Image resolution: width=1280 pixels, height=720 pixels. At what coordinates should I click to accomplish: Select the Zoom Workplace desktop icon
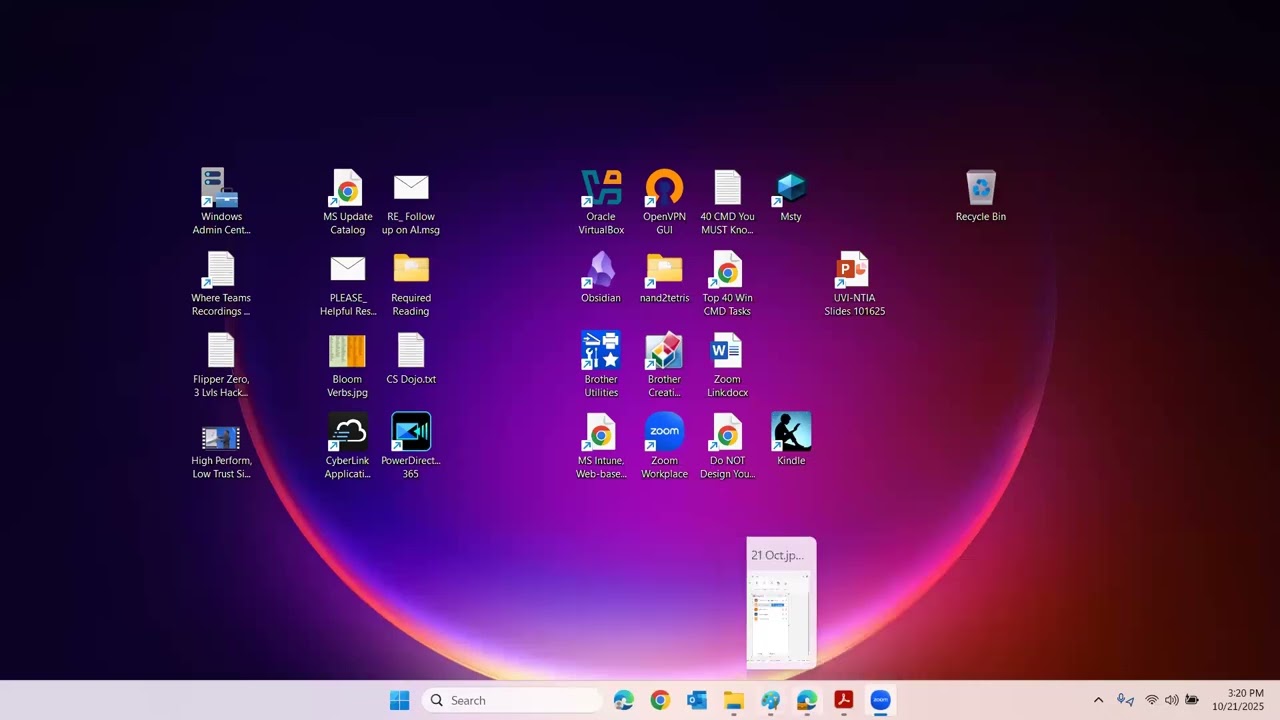coord(664,447)
